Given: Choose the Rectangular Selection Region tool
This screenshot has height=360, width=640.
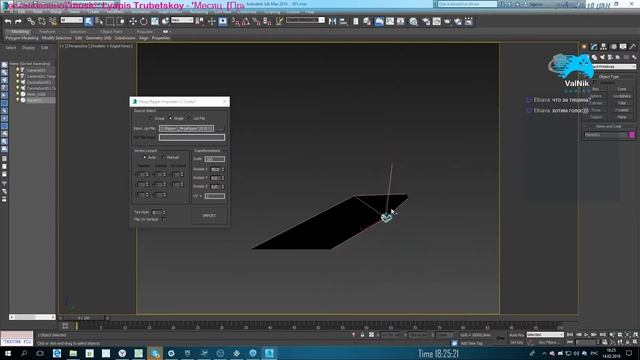Looking at the screenshot, I should coord(110,21).
